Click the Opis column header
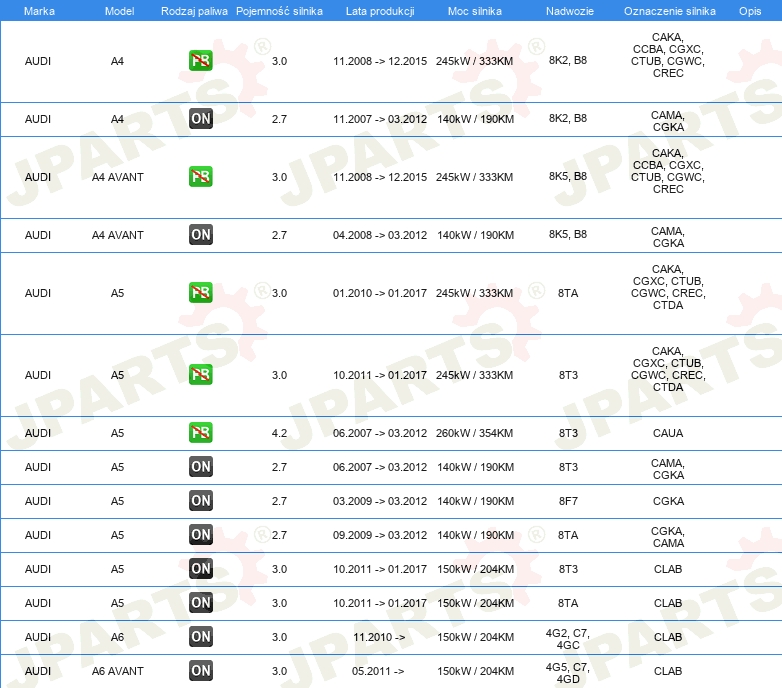 749,10
